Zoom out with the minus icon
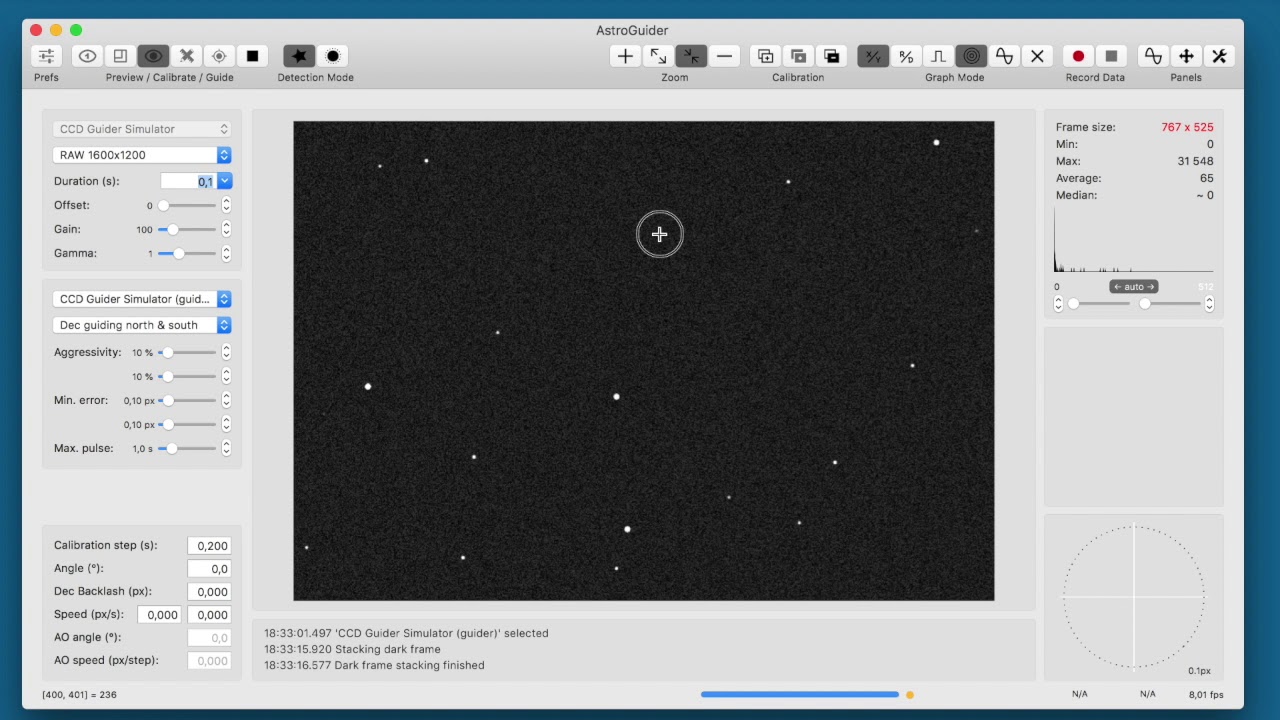Screen dimensions: 1280x720 point(724,56)
